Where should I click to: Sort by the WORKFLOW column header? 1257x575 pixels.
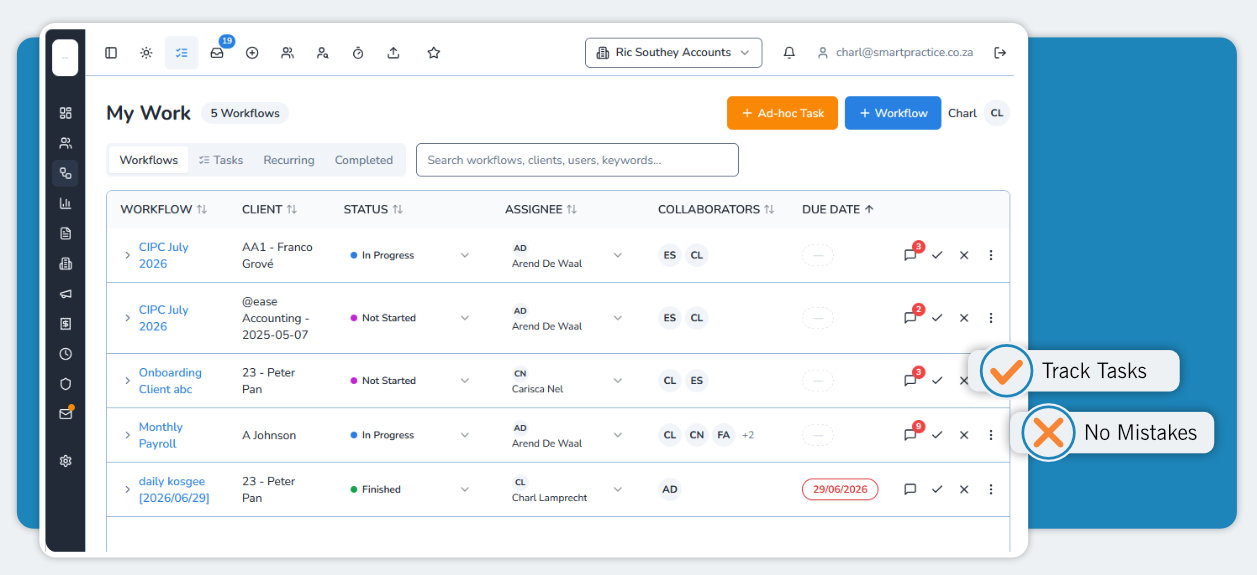click(x=164, y=209)
